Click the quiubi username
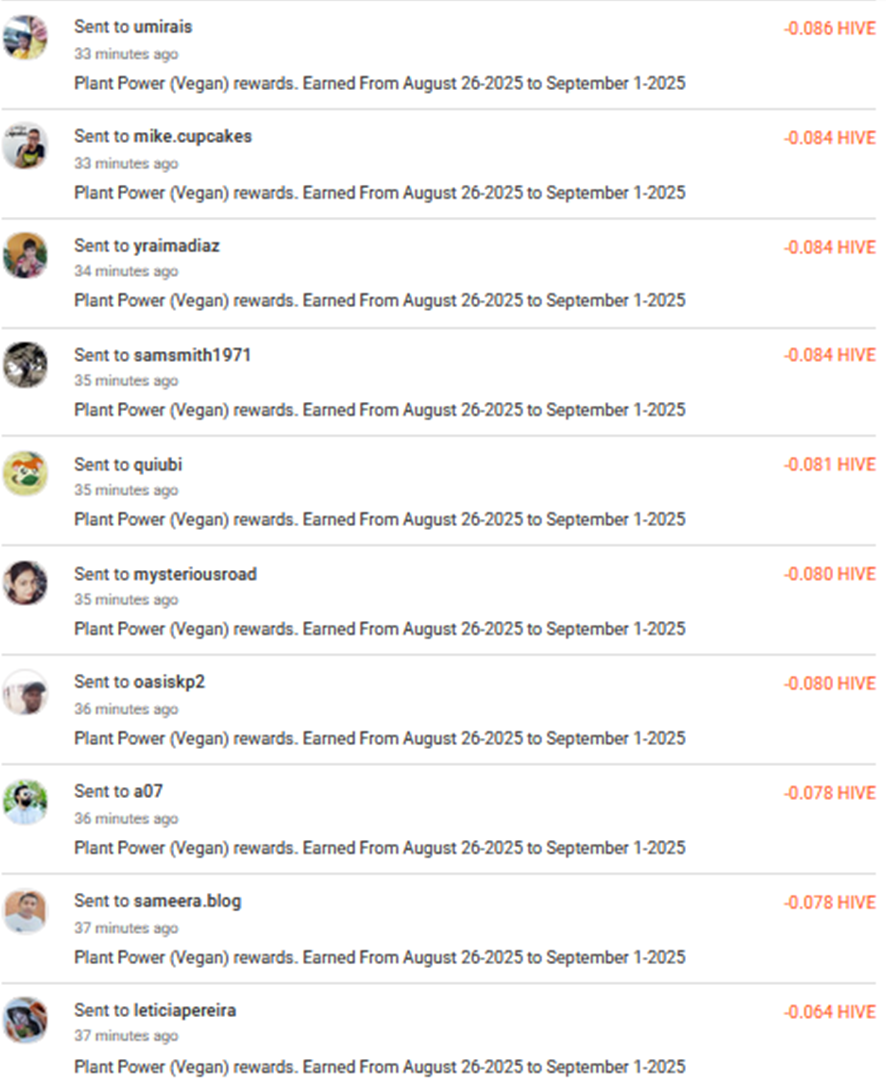Viewport: 886px width, 1086px height. pyautogui.click(x=158, y=465)
